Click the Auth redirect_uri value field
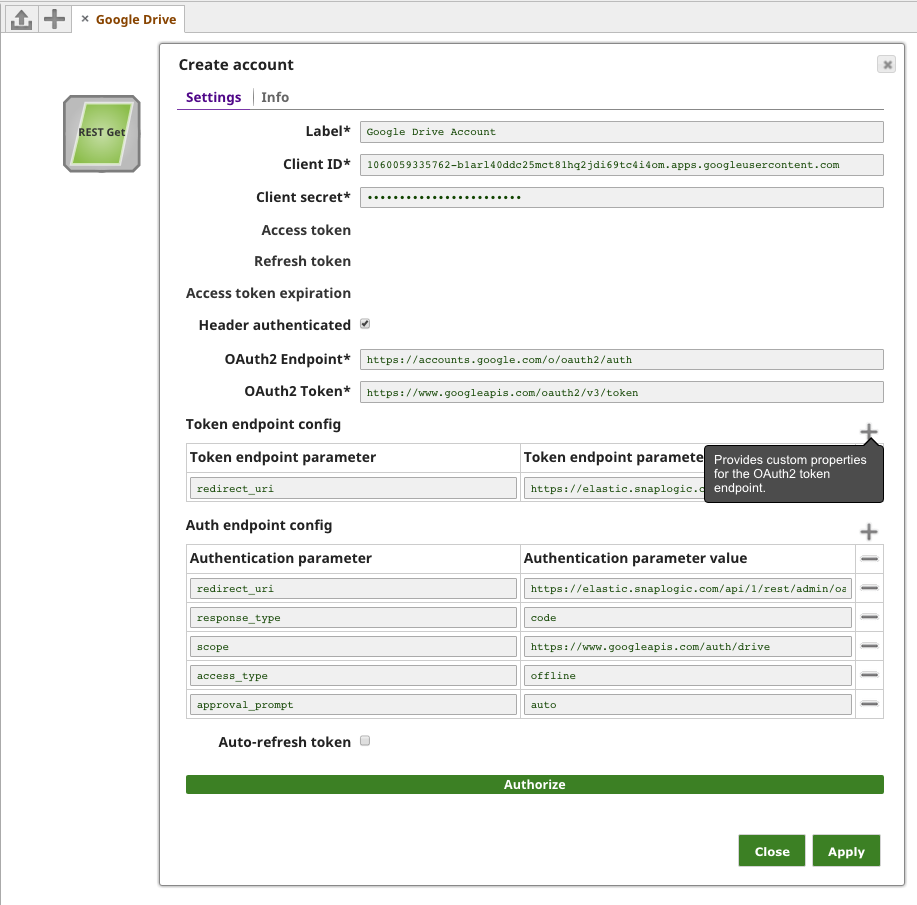 pos(688,588)
